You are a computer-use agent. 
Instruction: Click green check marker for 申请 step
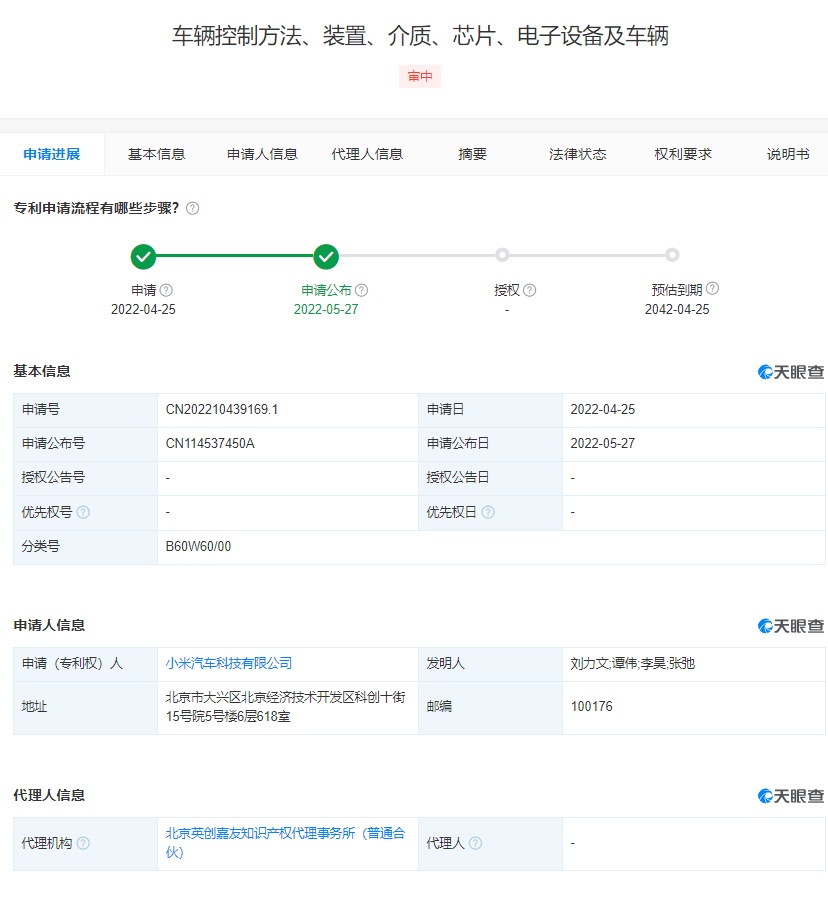143,256
